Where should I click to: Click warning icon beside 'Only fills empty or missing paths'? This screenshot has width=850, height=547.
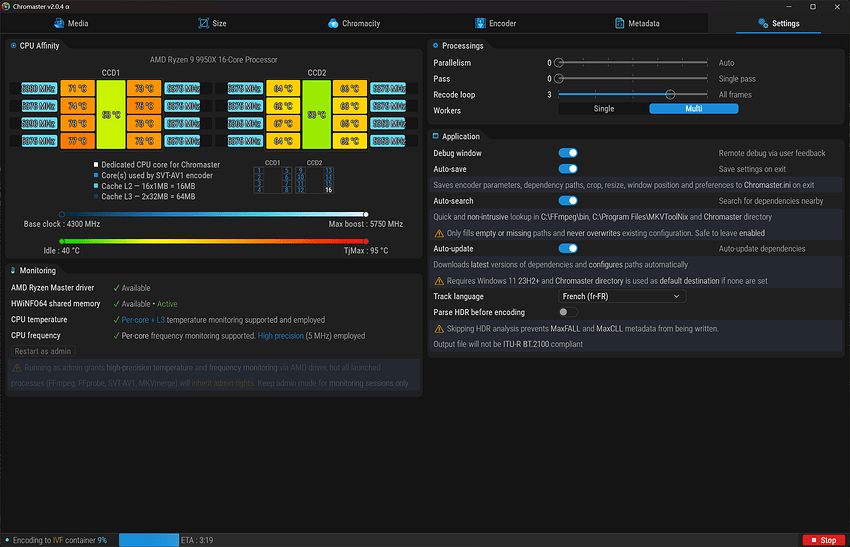point(439,233)
